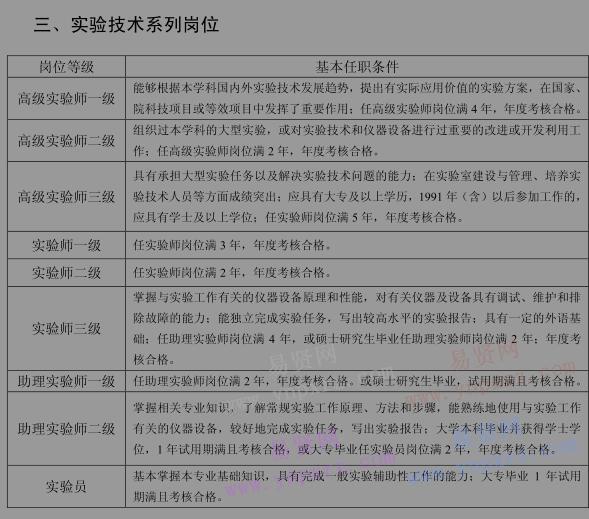The image size is (589, 519).
Task: Select the 实验师三级 cell
Action: [x=66, y=329]
